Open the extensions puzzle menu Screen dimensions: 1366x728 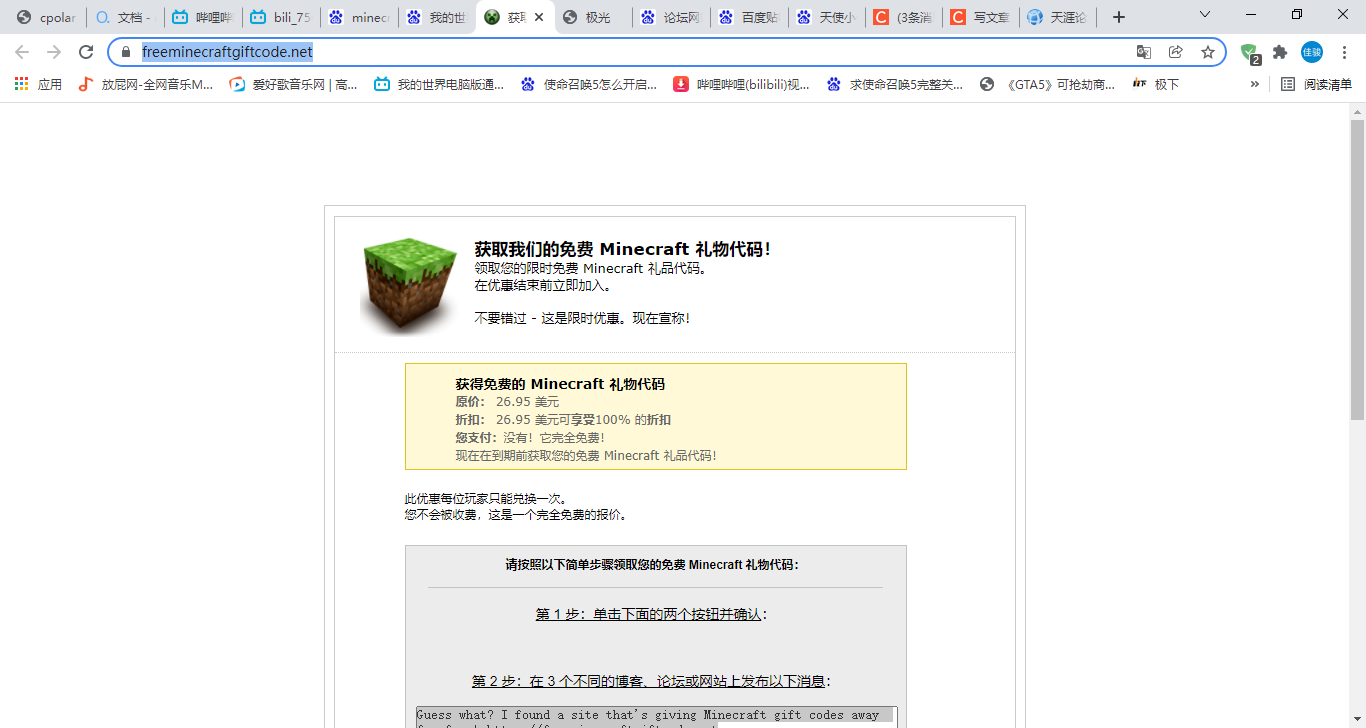click(x=1280, y=52)
